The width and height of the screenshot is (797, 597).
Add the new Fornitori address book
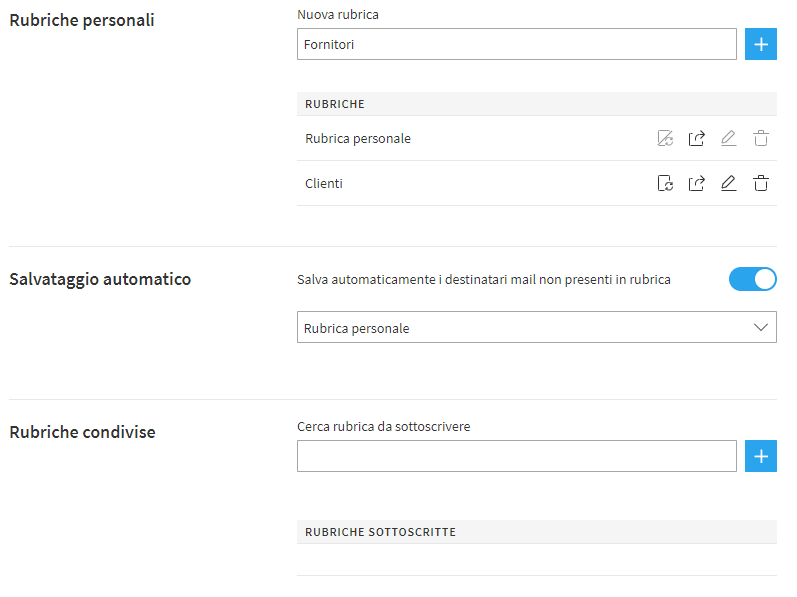(x=761, y=44)
